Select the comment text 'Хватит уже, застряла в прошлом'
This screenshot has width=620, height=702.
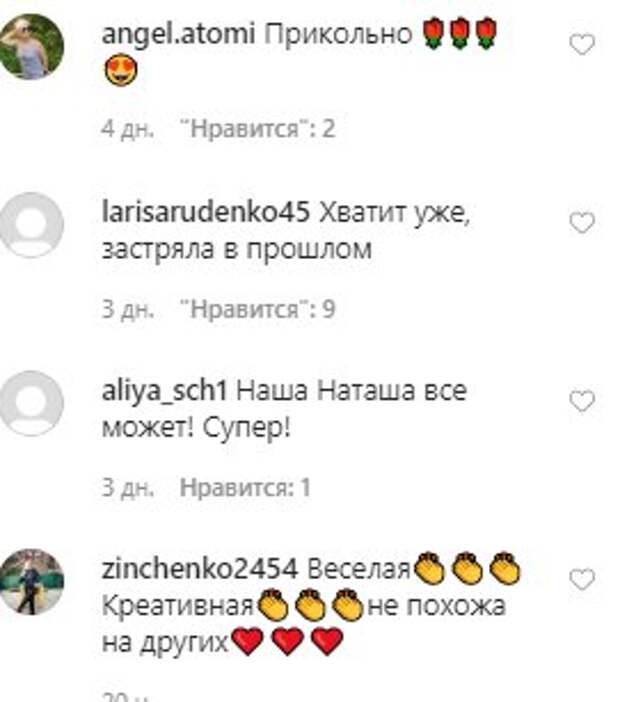[286, 231]
